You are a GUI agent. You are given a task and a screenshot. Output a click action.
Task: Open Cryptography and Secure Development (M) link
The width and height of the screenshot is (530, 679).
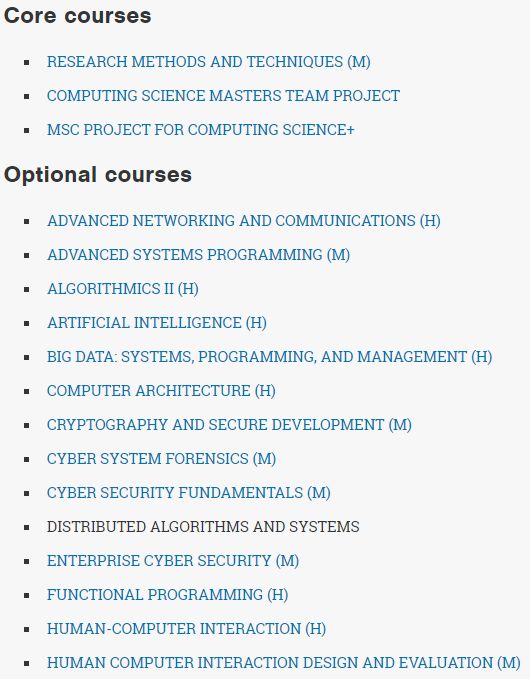(229, 425)
